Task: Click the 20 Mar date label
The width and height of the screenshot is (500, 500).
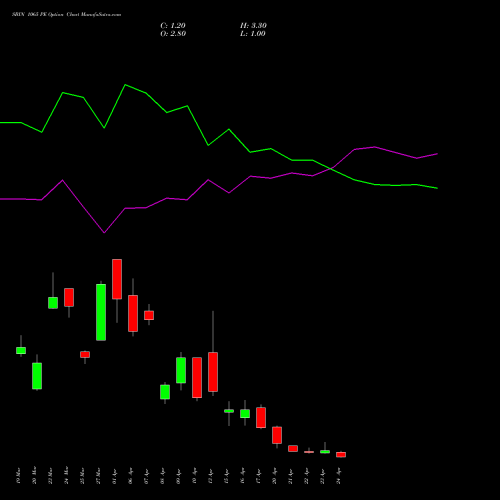Action: pos(34,476)
